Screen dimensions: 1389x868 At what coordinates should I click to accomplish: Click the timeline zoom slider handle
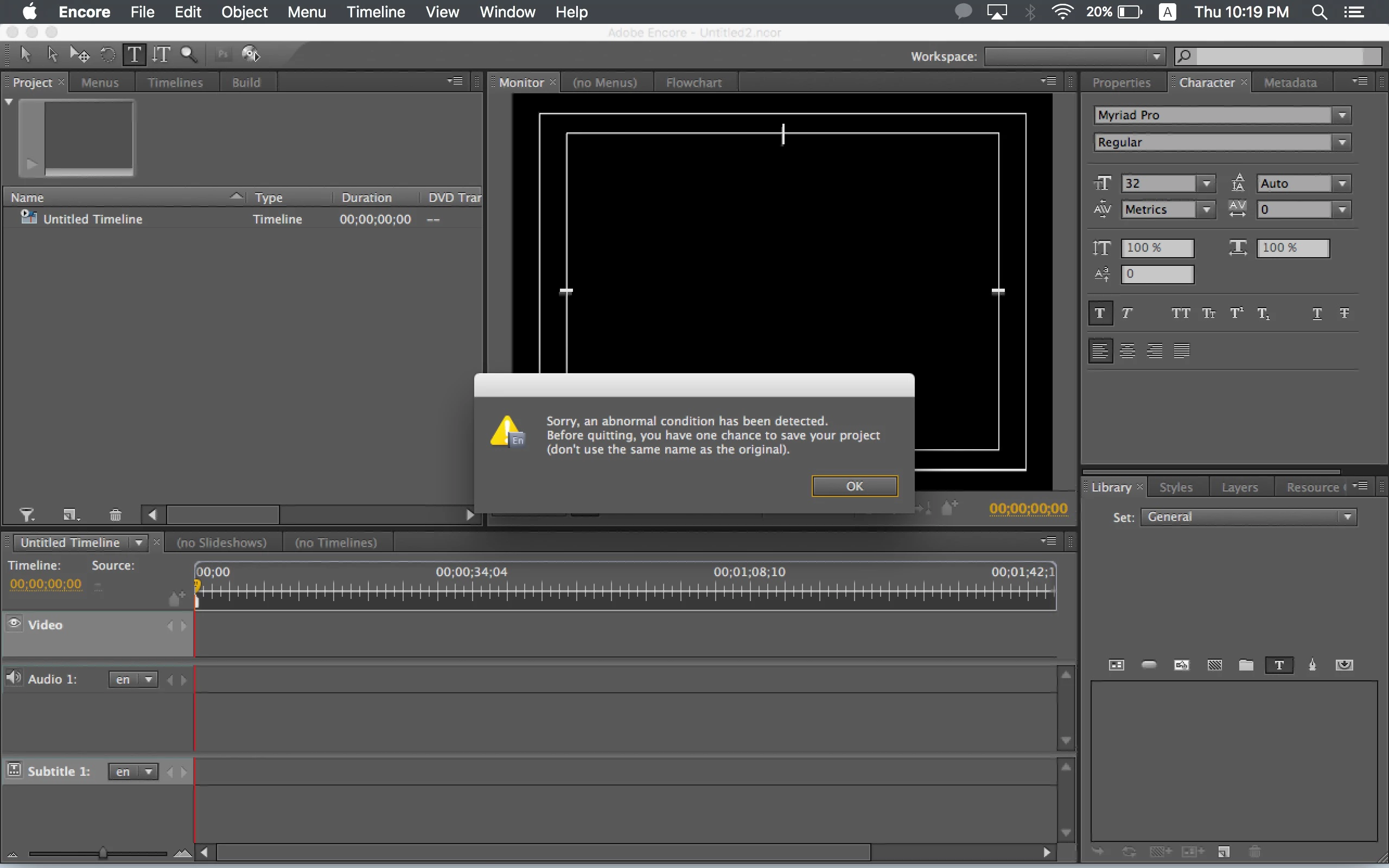pyautogui.click(x=103, y=852)
